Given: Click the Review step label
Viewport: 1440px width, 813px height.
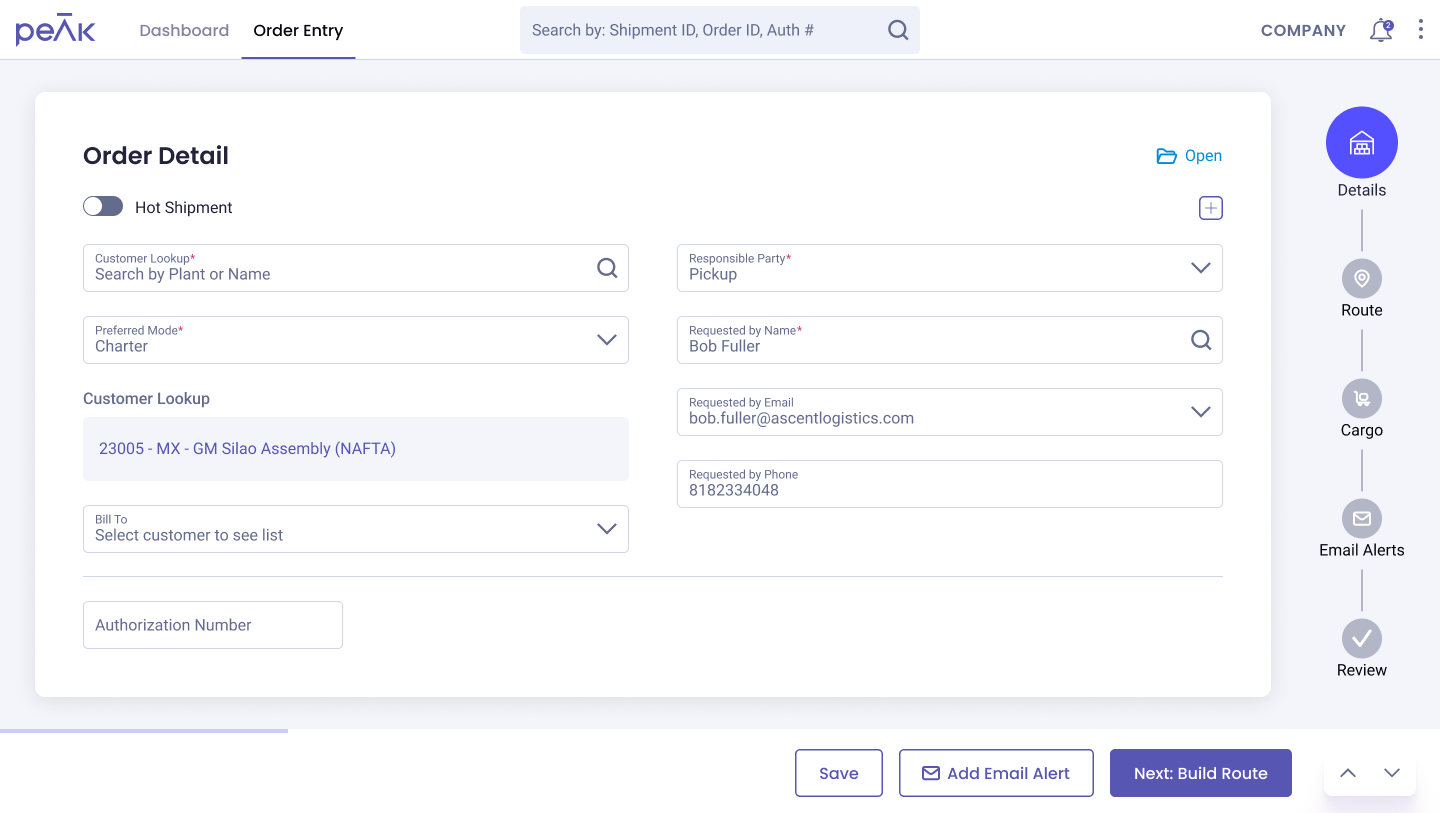Looking at the screenshot, I should (1362, 670).
